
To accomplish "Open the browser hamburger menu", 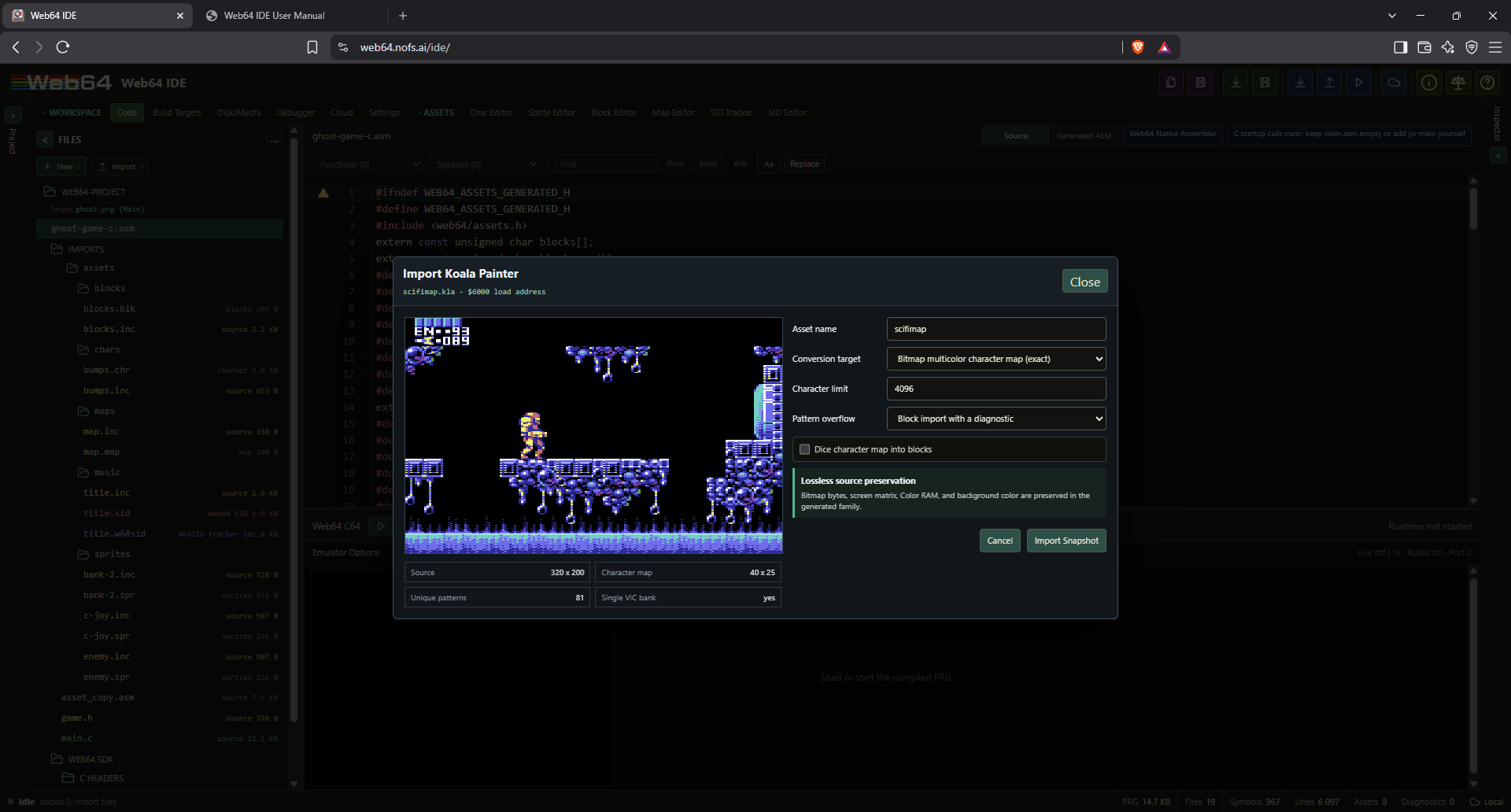I will click(1495, 47).
